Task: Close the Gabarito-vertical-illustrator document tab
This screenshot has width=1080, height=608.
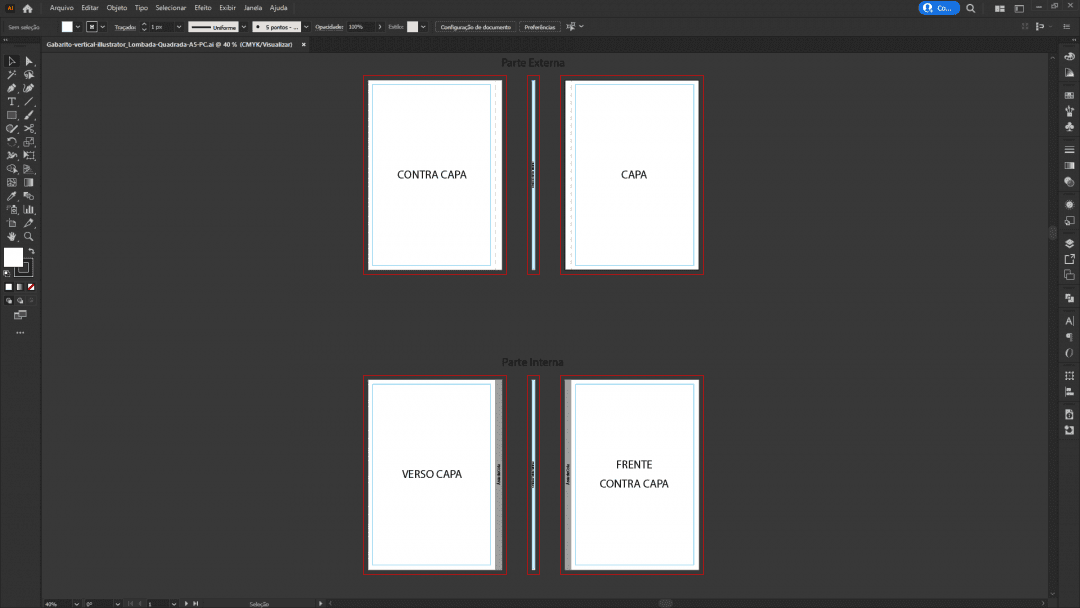Action: (x=304, y=45)
